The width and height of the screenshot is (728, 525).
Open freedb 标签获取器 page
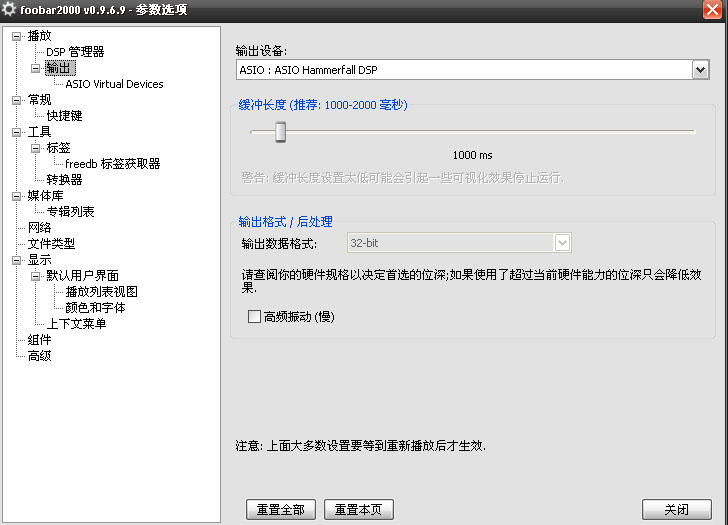pyautogui.click(x=113, y=164)
